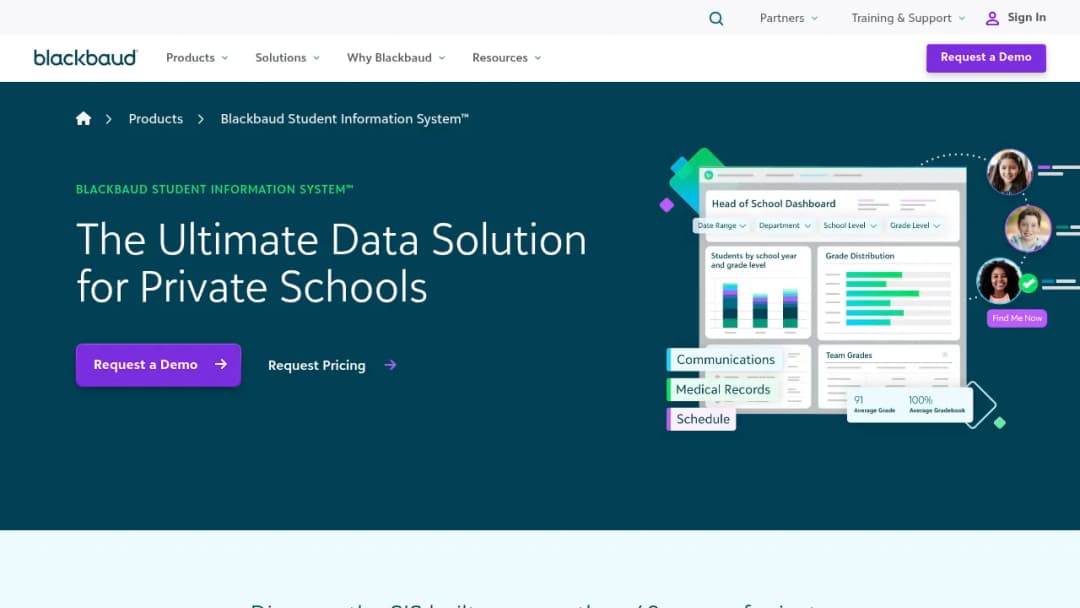Open the Solutions navigation menu
The image size is (1080, 608).
pos(287,58)
